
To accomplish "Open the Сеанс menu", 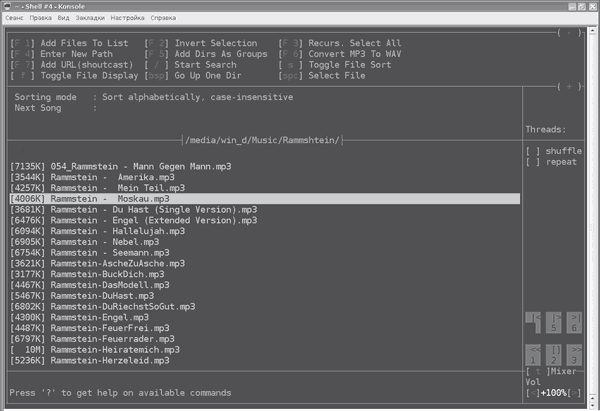I will 13,18.
